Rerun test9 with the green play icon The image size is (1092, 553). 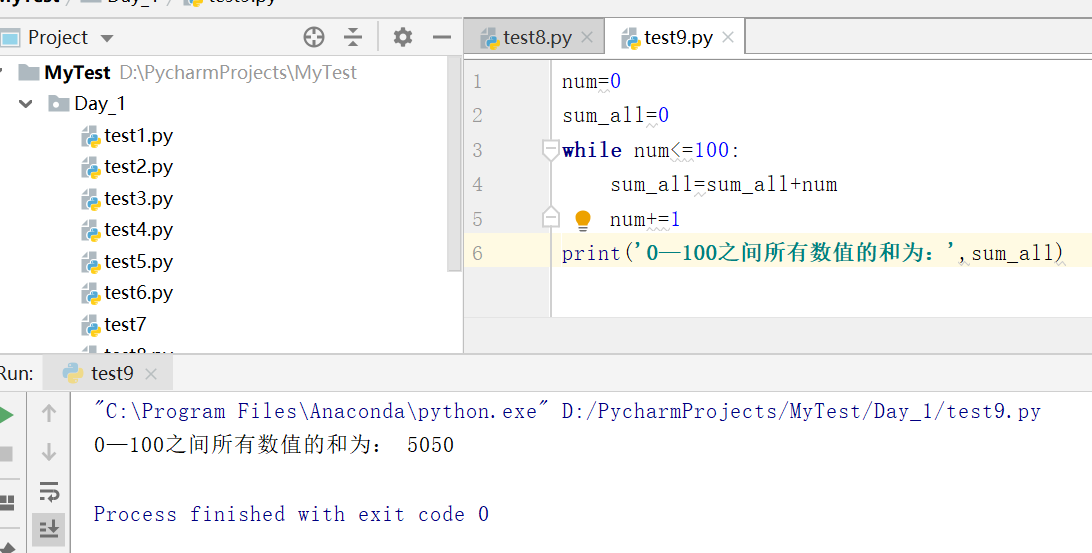pos(6,415)
